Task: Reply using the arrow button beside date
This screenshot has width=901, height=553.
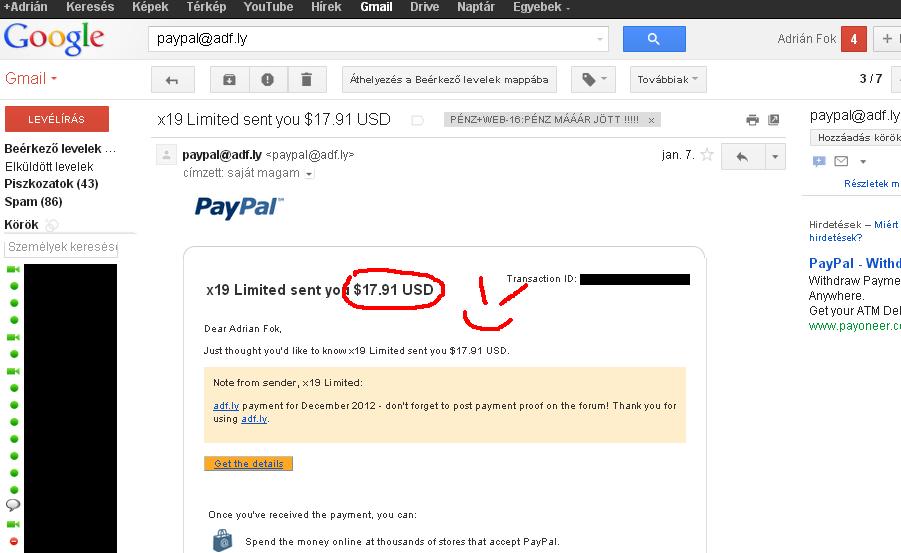Action: click(742, 156)
